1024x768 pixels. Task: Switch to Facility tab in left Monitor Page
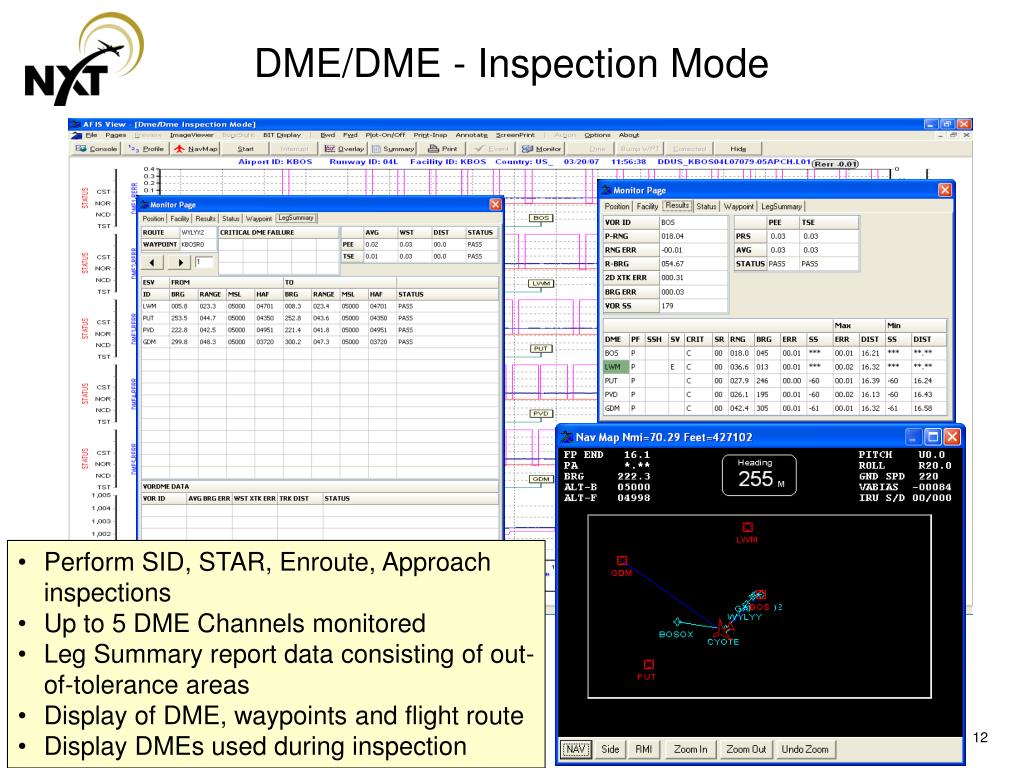tap(180, 219)
